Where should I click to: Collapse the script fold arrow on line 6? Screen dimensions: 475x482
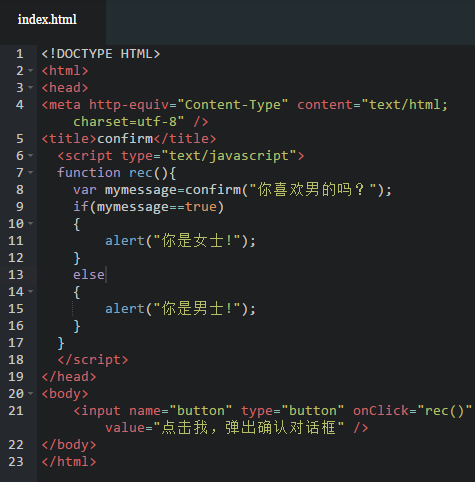click(31, 156)
